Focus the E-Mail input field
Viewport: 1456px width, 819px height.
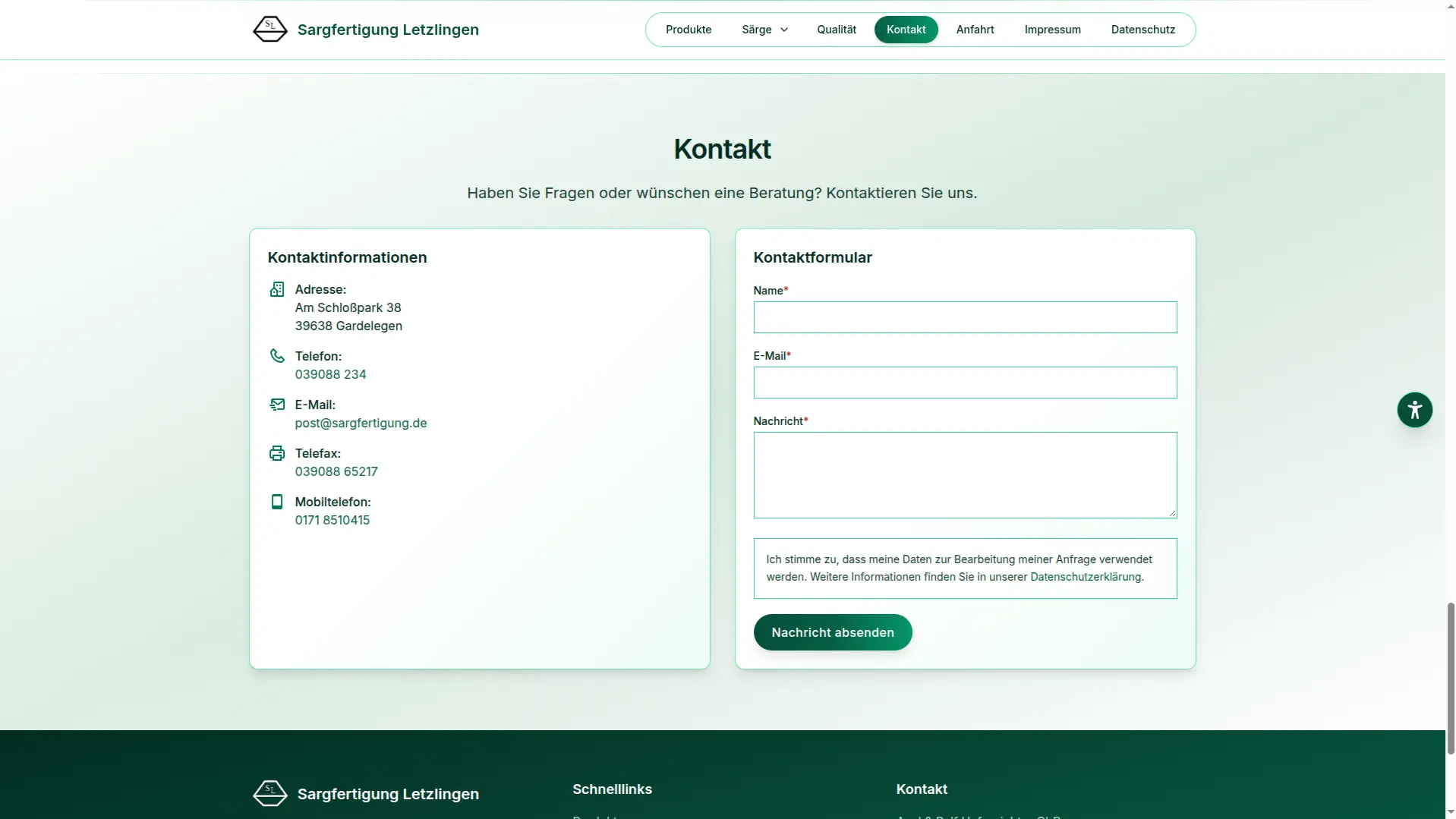965,383
